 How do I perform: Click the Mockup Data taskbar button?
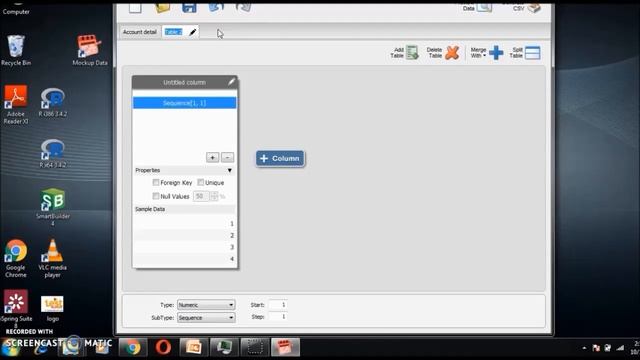(x=285, y=347)
